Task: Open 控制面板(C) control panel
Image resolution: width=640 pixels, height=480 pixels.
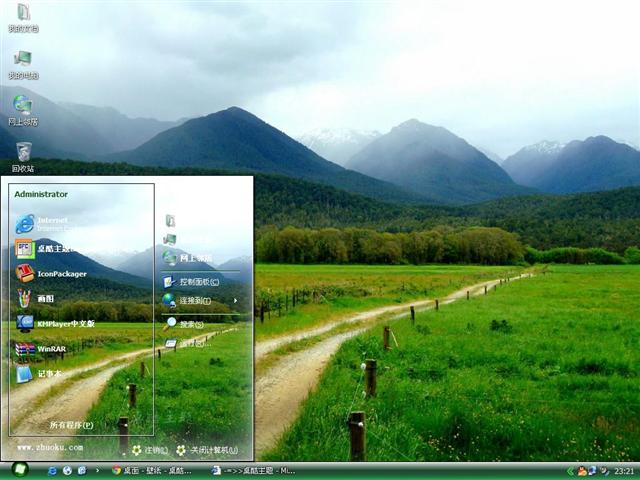Action: [x=191, y=282]
